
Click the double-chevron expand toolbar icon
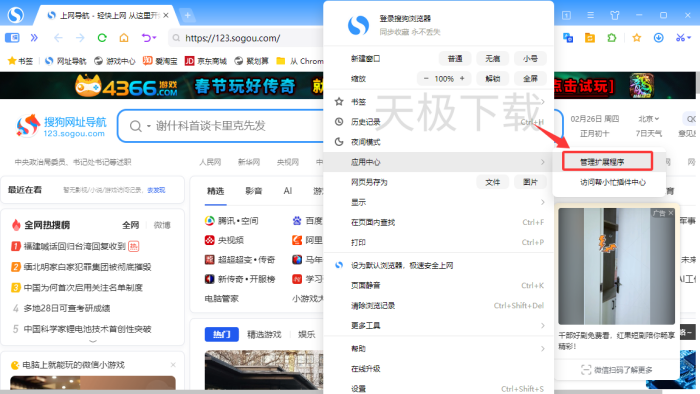34,38
